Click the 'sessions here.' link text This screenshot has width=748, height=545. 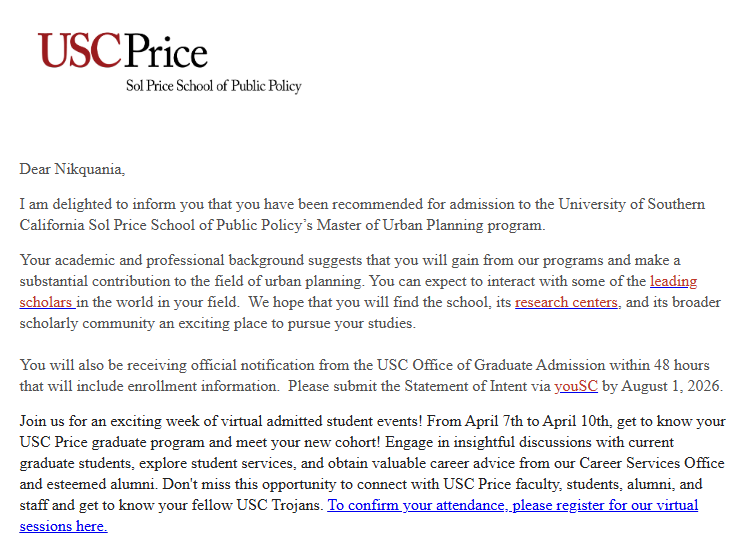[63, 526]
